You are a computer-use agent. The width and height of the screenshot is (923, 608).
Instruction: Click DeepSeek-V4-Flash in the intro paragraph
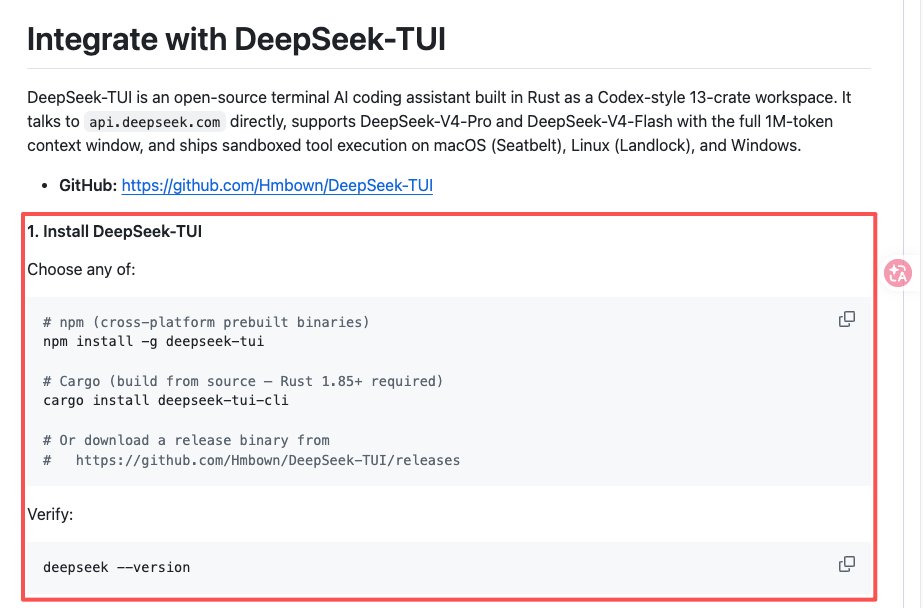(x=599, y=121)
